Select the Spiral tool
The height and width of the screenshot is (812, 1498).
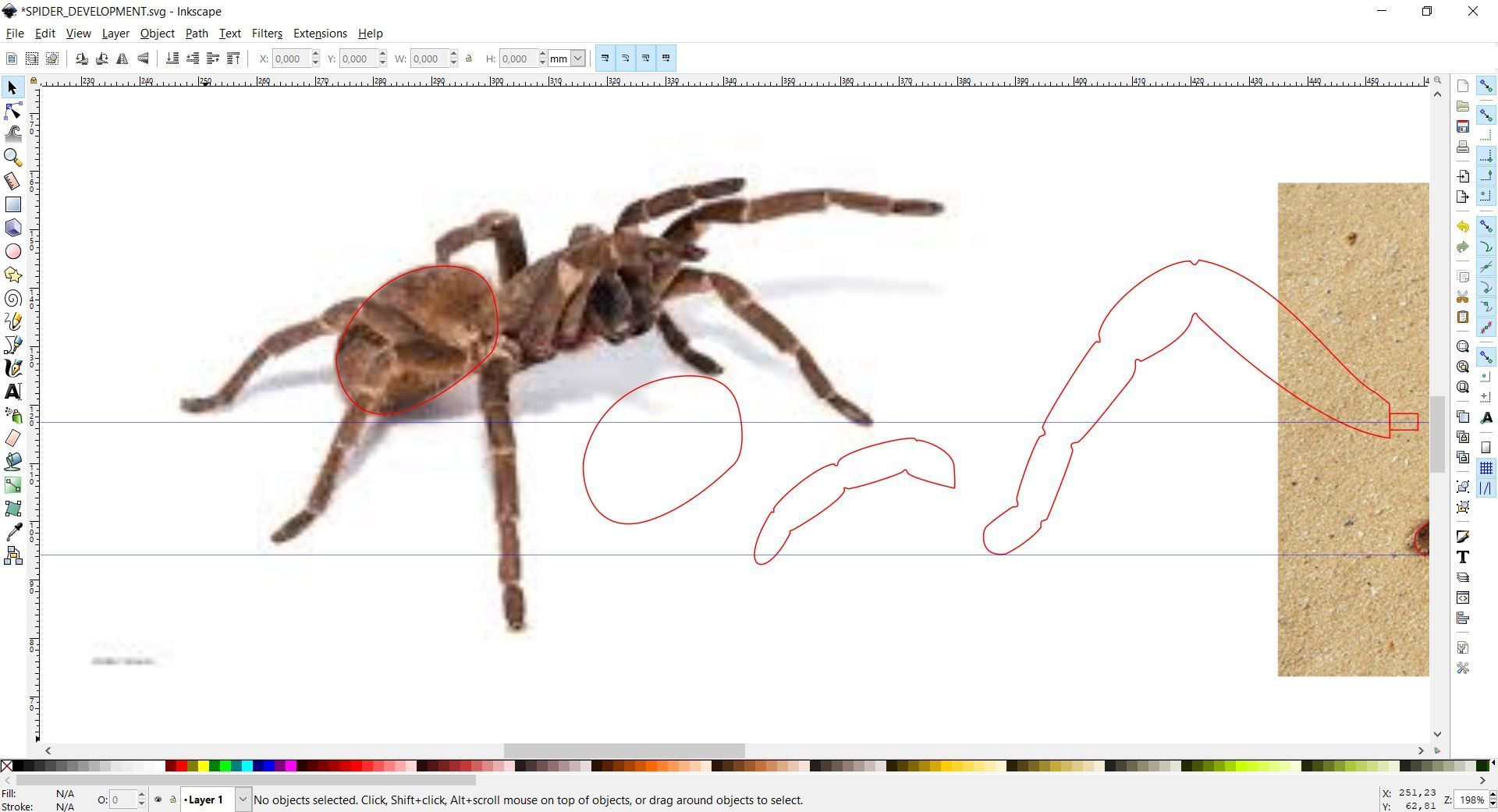pos(12,298)
